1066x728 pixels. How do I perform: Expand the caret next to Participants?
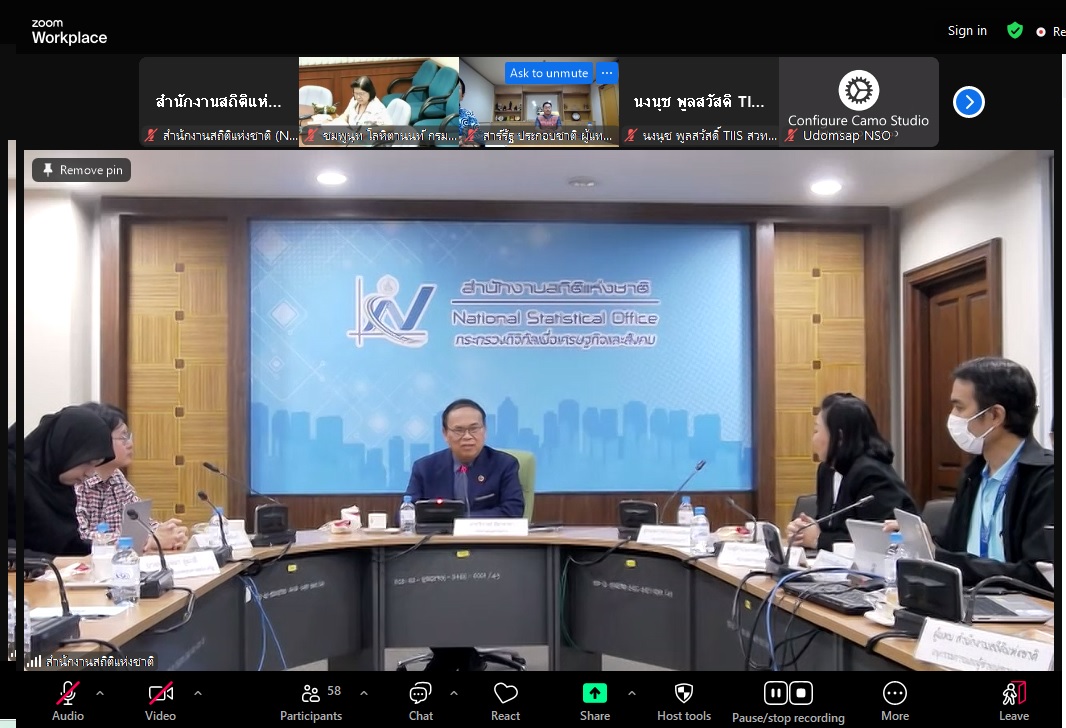[364, 693]
